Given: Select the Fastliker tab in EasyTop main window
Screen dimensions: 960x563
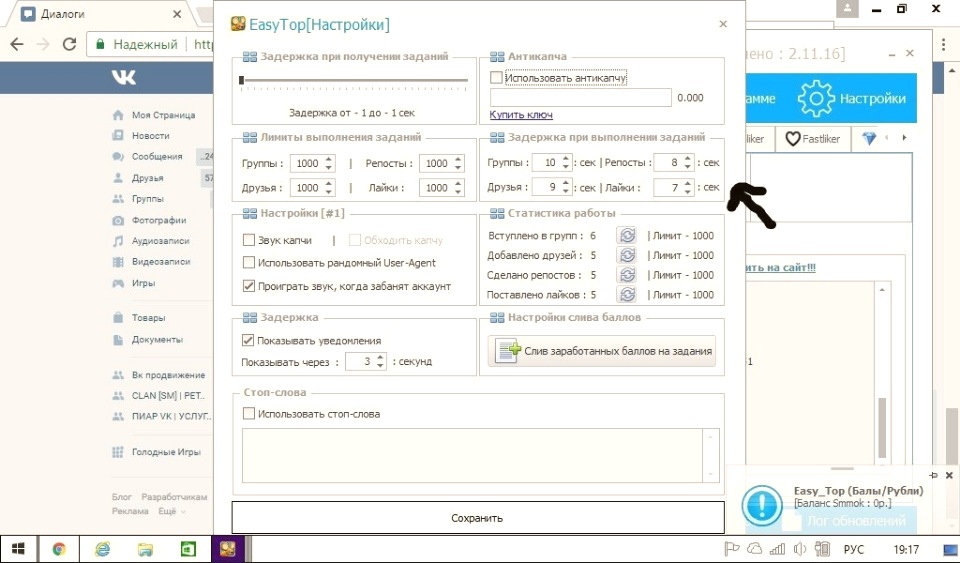Looking at the screenshot, I should pyautogui.click(x=813, y=139).
